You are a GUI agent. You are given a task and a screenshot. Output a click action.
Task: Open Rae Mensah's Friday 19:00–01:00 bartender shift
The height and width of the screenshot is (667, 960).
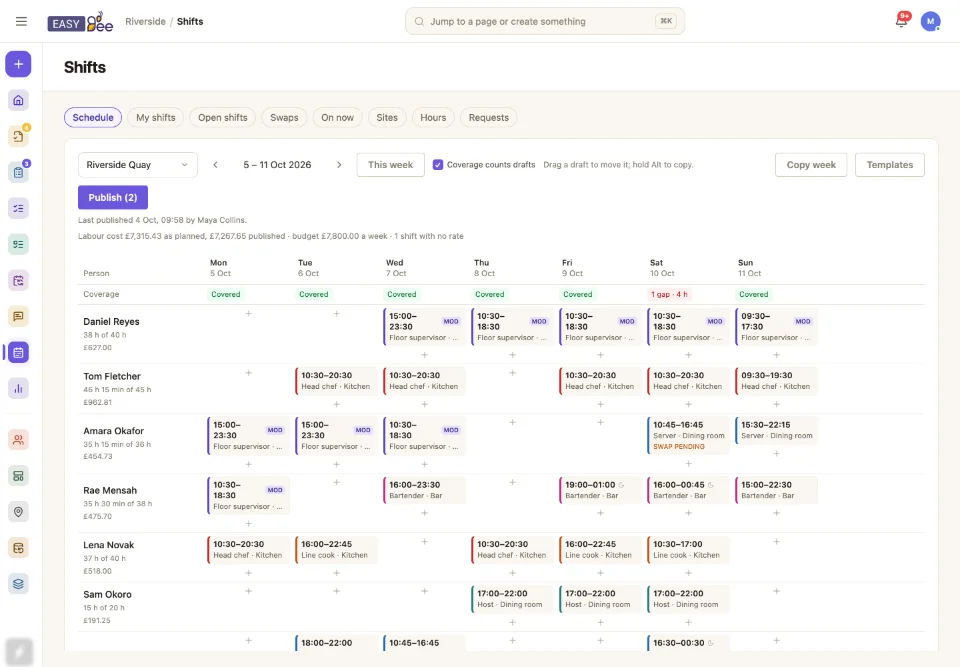pos(600,490)
